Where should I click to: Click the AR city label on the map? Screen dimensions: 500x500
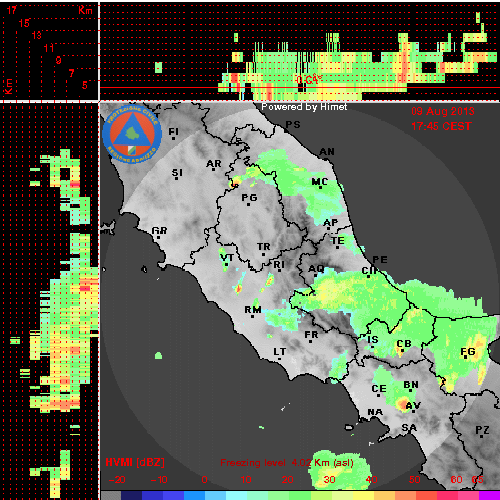[x=214, y=164]
